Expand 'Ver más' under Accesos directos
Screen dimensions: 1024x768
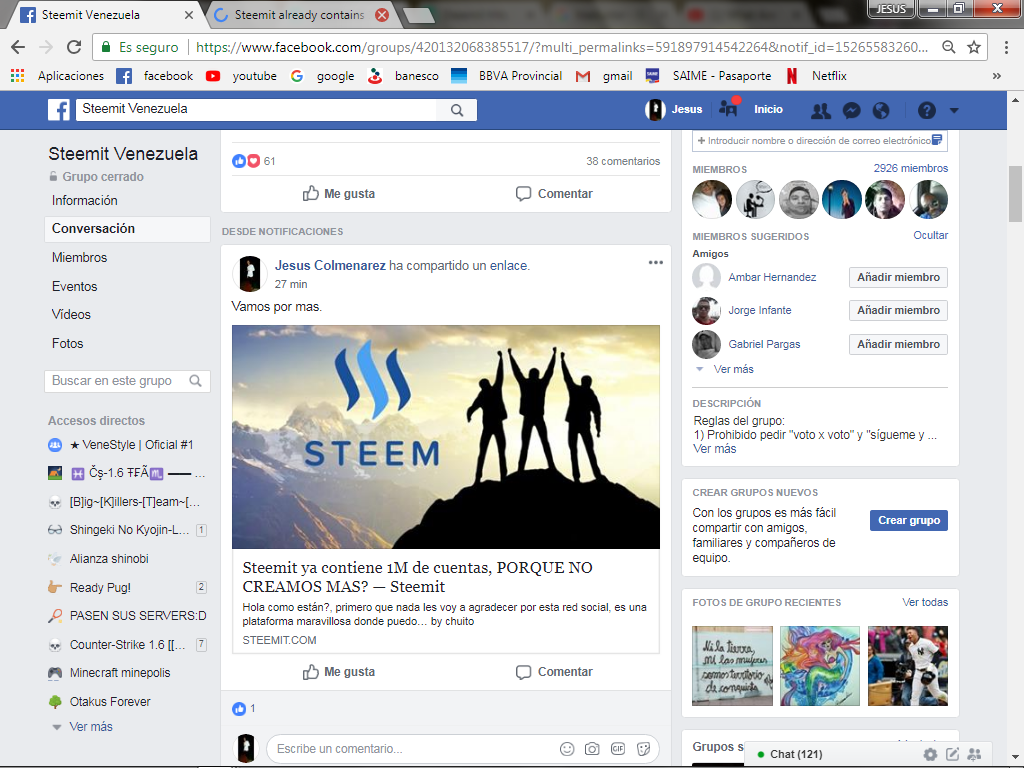[91, 727]
